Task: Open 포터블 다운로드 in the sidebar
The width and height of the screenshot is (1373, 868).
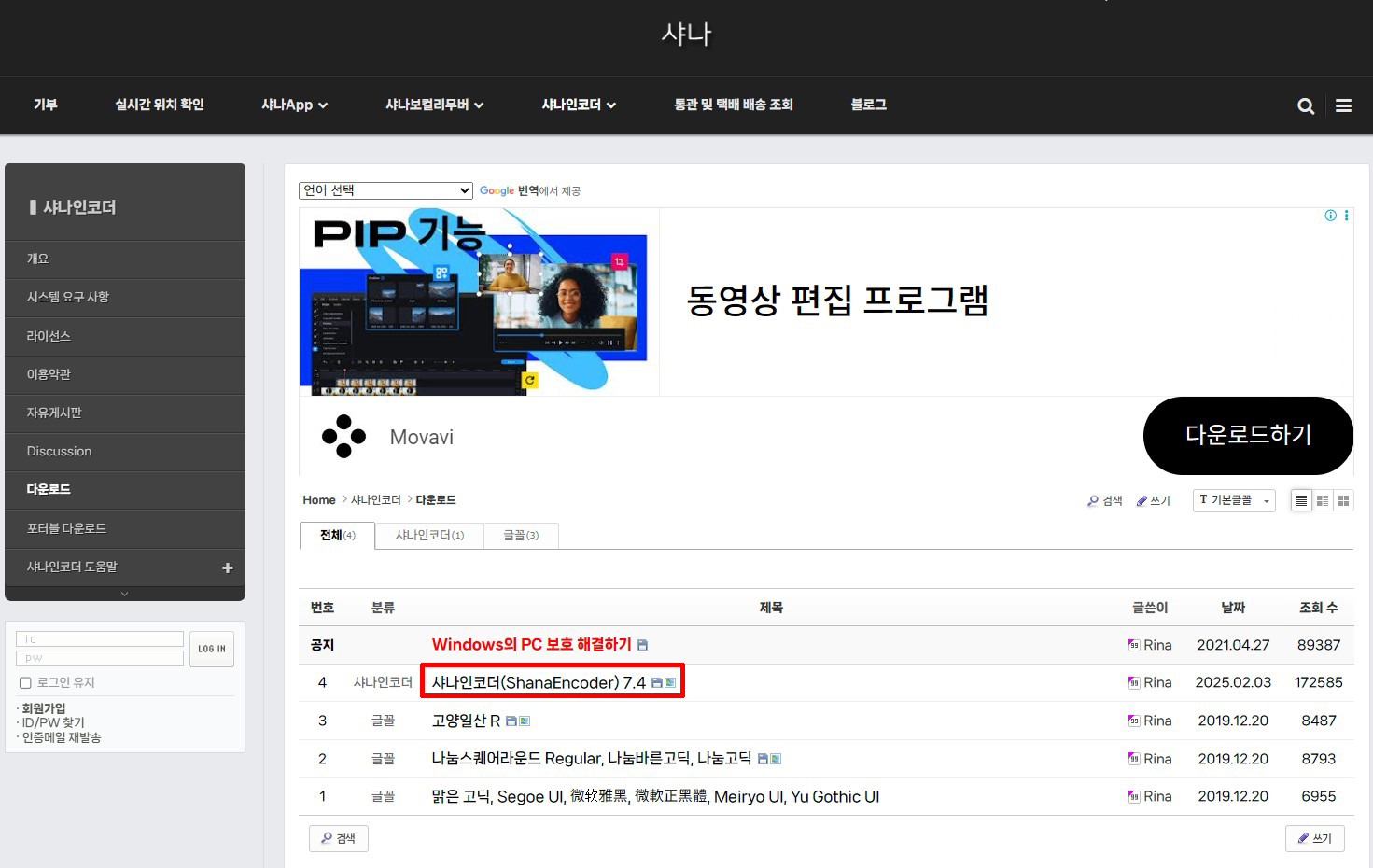Action: coord(125,528)
